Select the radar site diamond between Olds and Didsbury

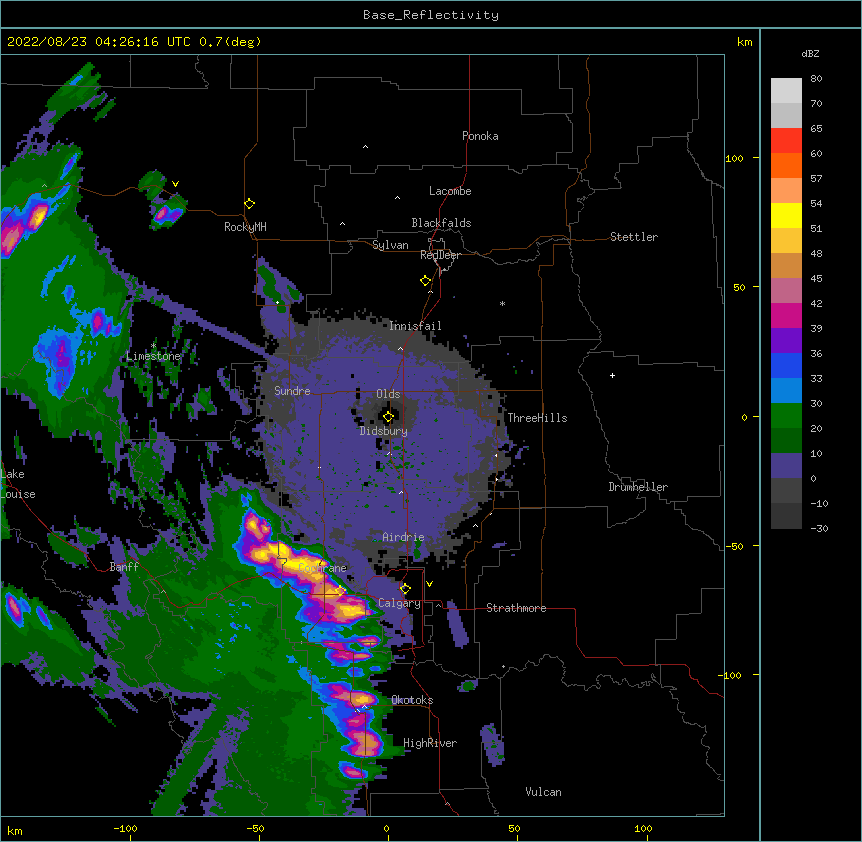coord(388,417)
